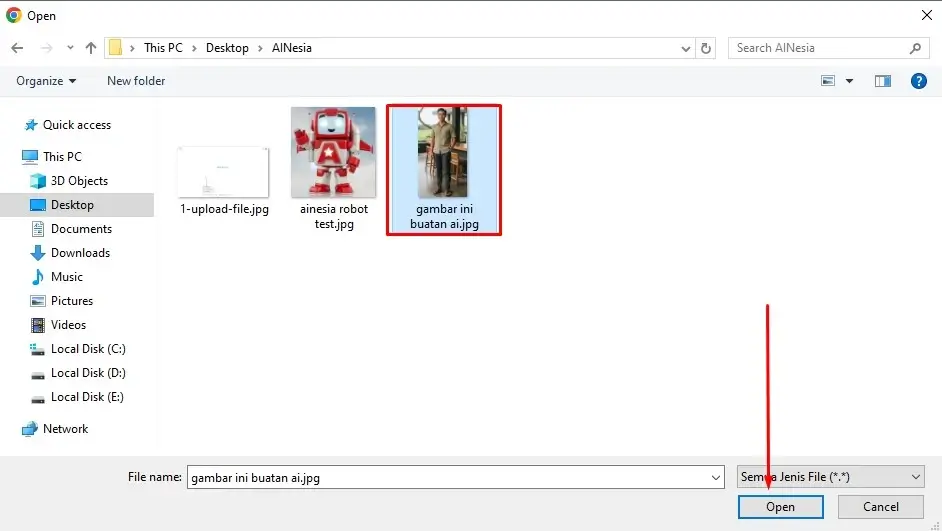Expand the File name history dropdown

tap(715, 478)
